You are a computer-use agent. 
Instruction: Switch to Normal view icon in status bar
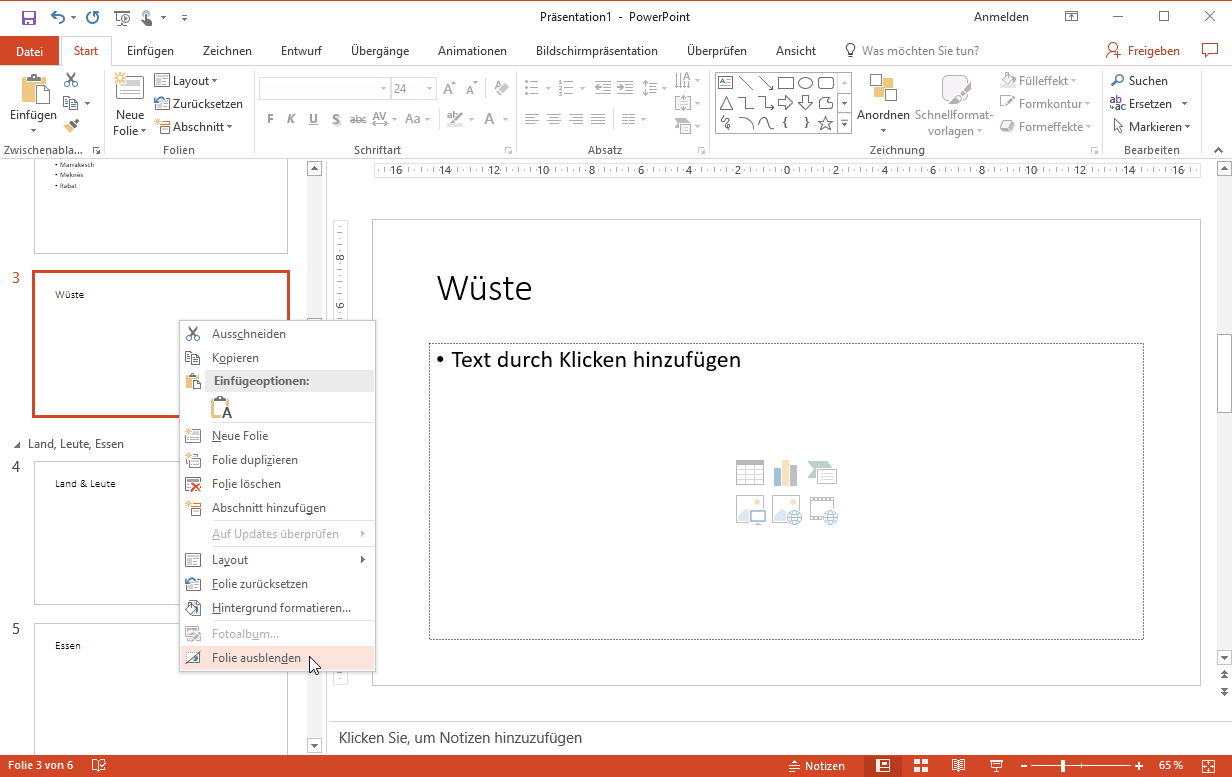882,766
